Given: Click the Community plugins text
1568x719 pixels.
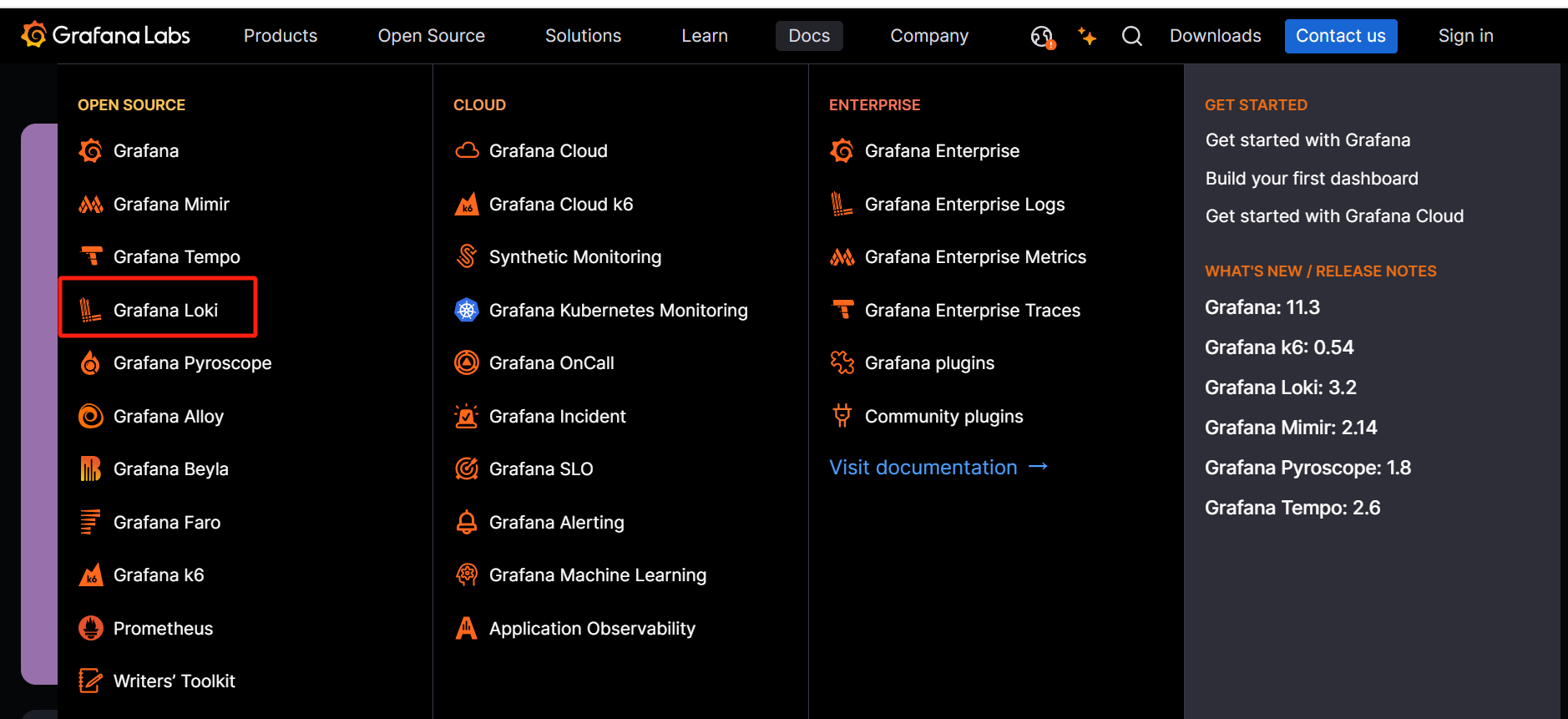Looking at the screenshot, I should coord(943,417).
